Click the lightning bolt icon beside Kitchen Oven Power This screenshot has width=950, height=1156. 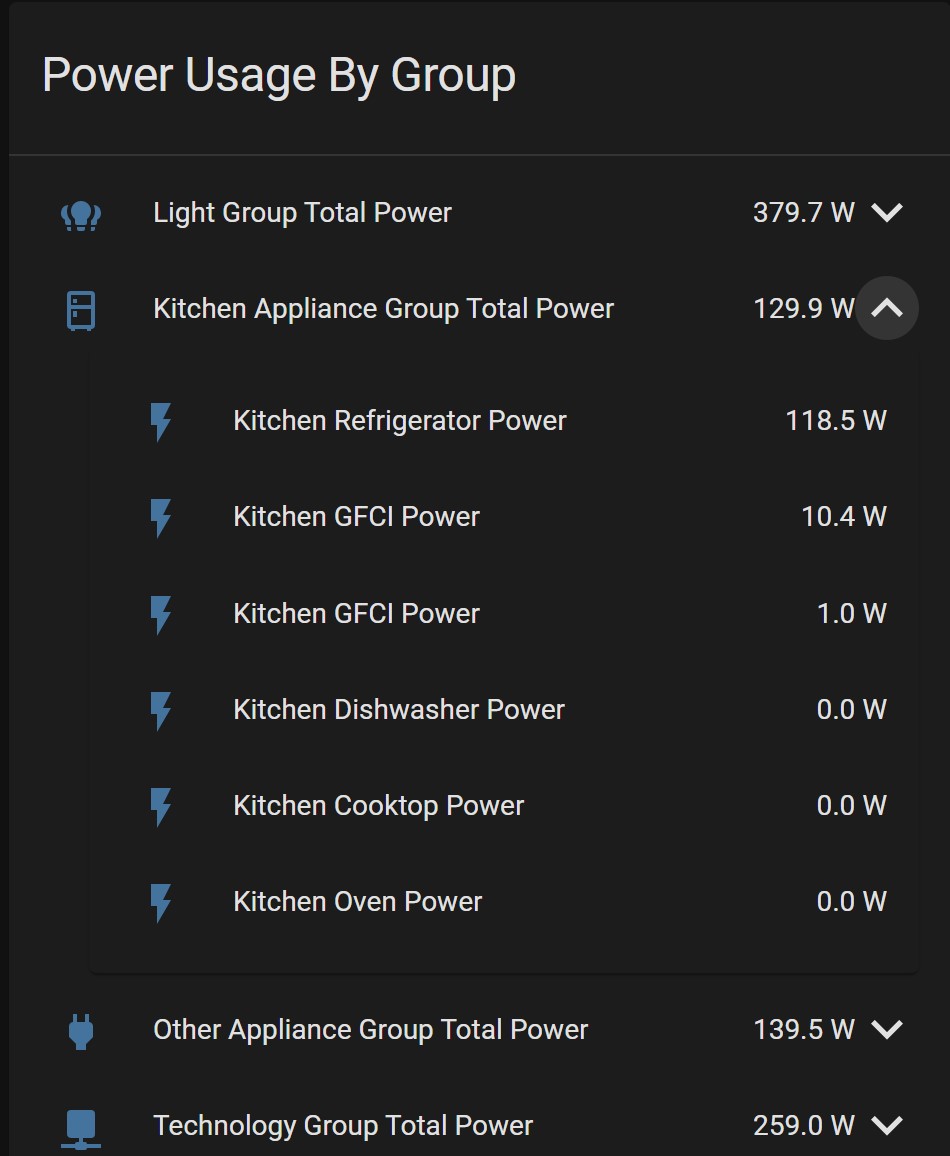[x=161, y=901]
